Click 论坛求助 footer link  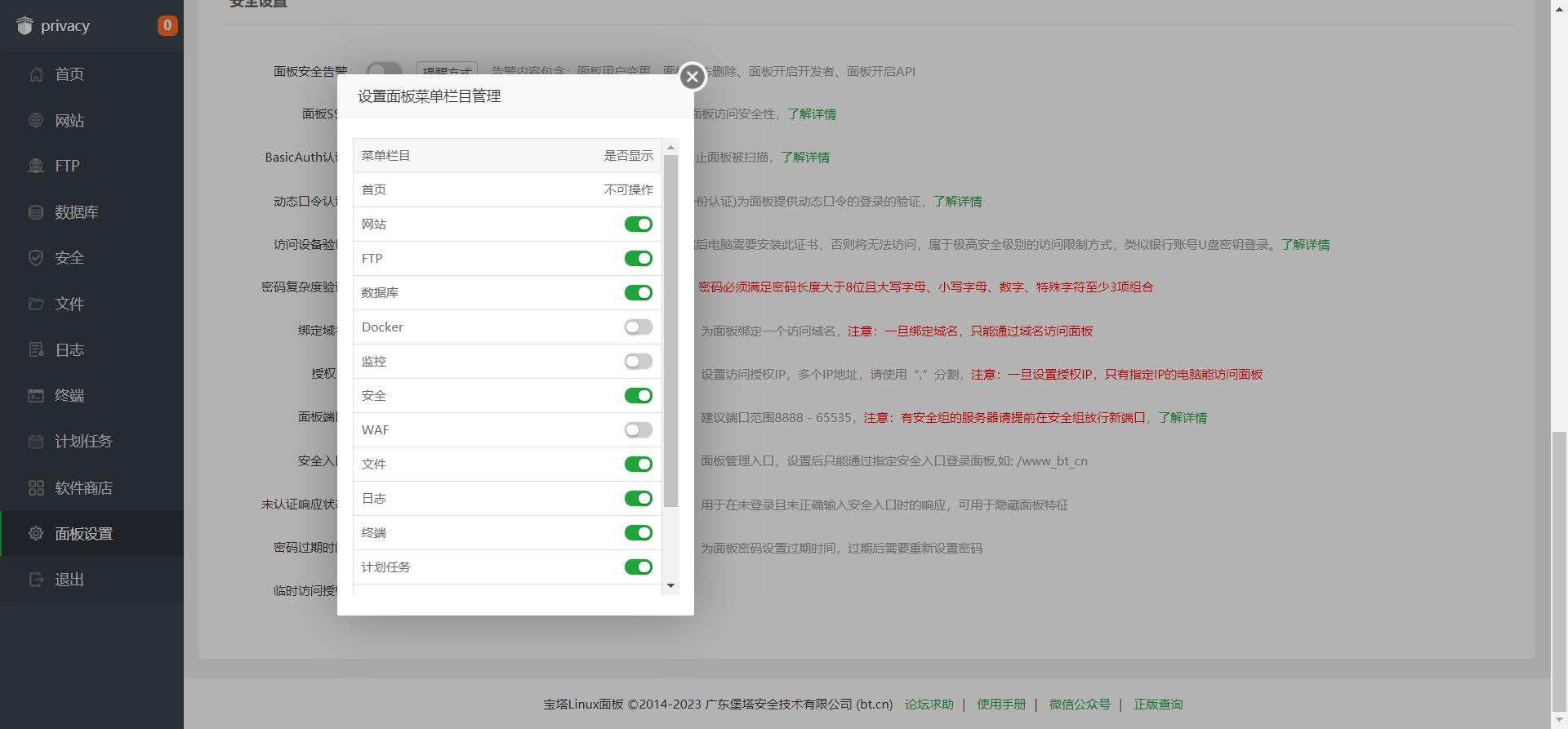pos(929,705)
